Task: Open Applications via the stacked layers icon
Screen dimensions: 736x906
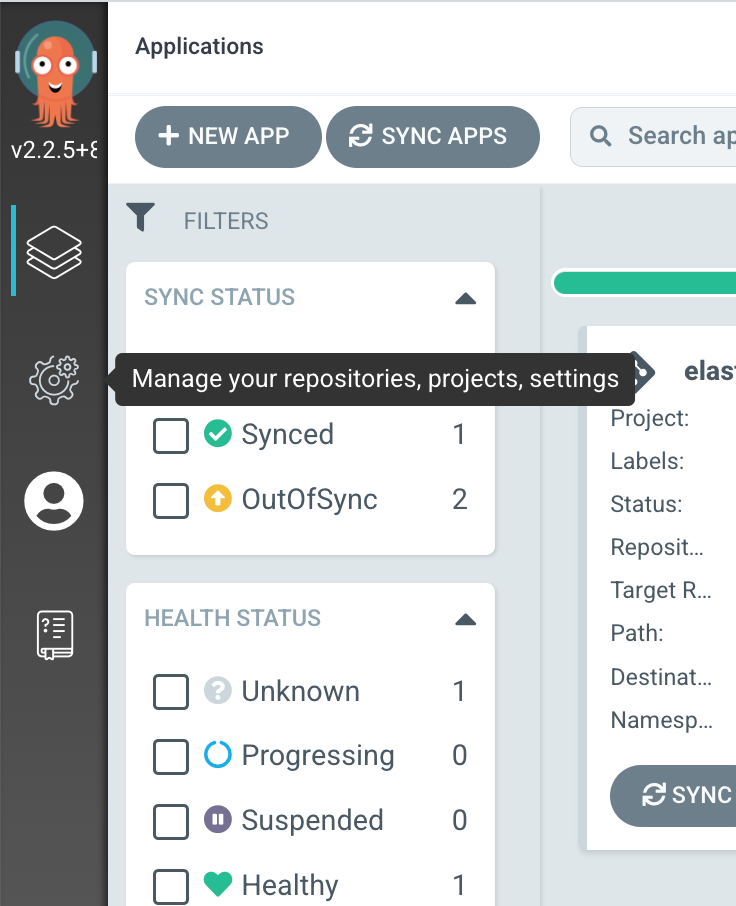Action: pos(54,252)
